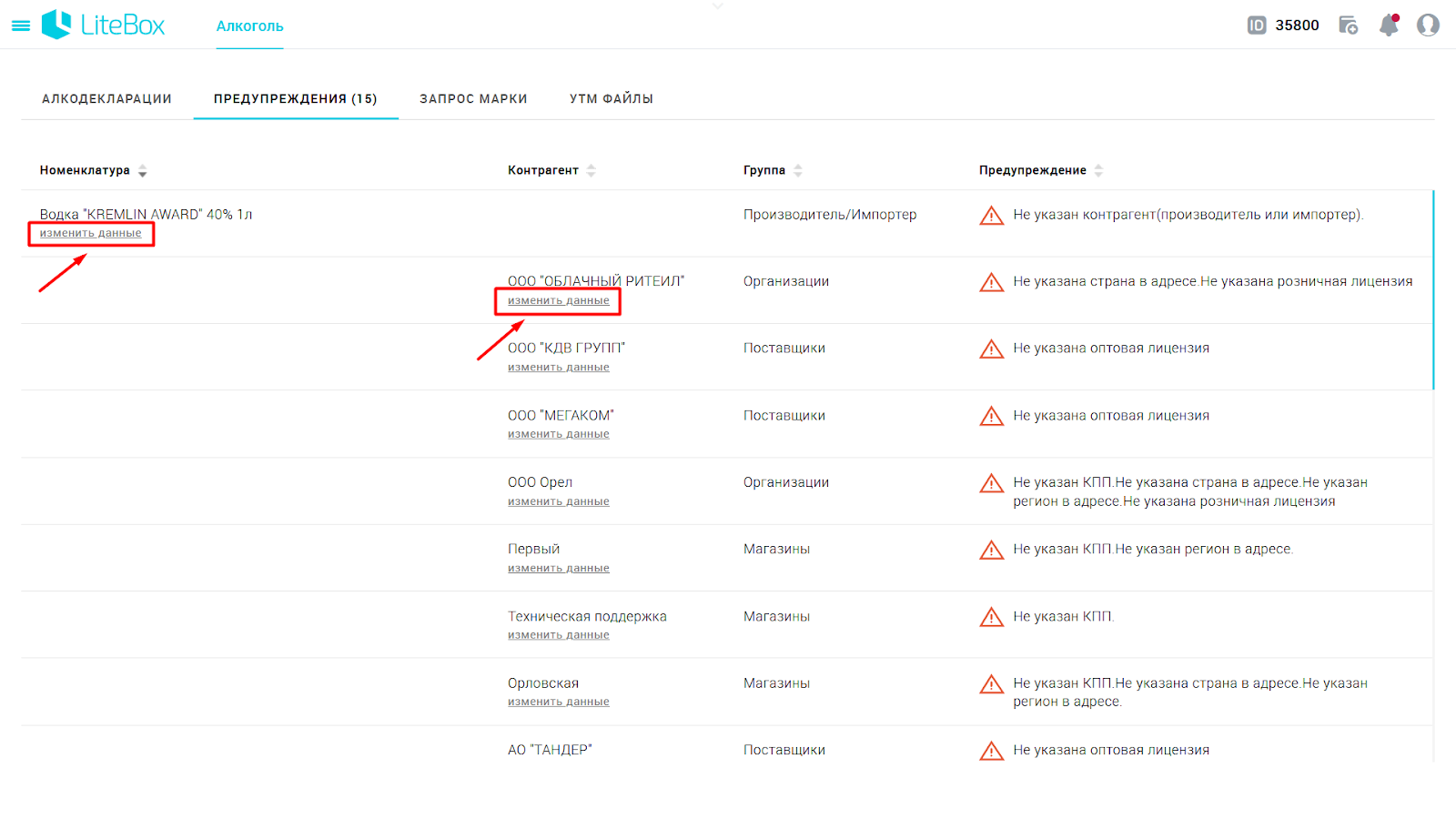The height and width of the screenshot is (819, 1456).
Task: Click изменить данные under Техническая поддержка
Action: pos(559,636)
